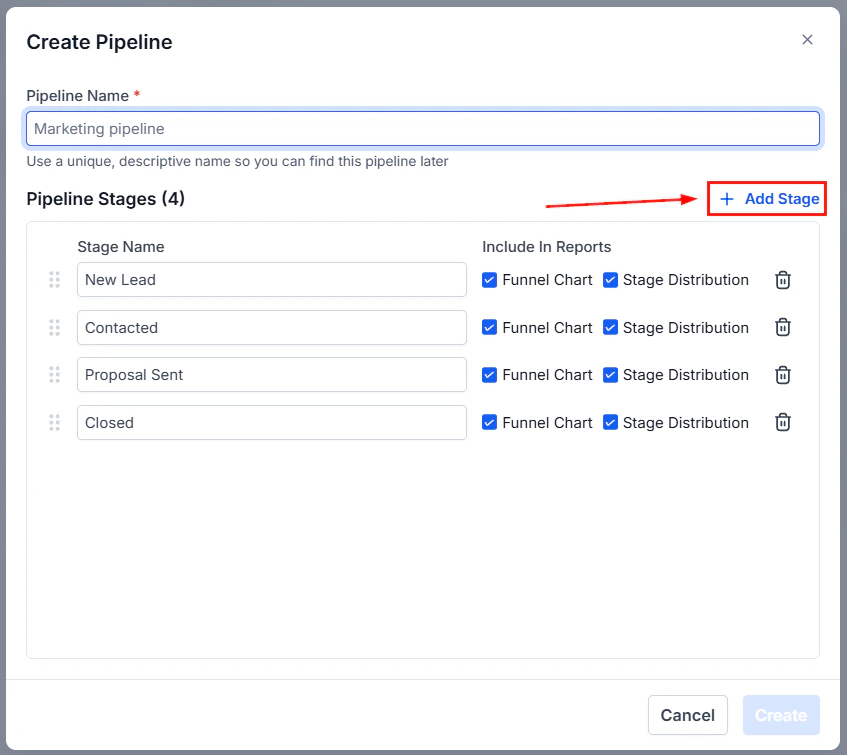Click the drag handle beside Contacted
The width and height of the screenshot is (847, 755).
pyautogui.click(x=55, y=327)
